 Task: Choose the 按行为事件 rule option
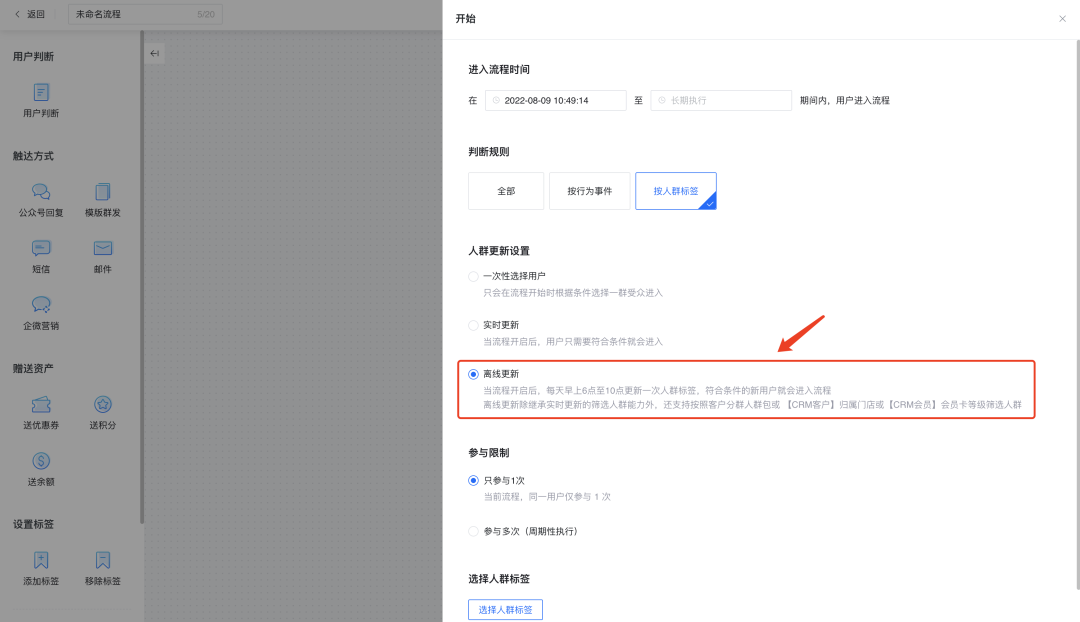point(589,191)
